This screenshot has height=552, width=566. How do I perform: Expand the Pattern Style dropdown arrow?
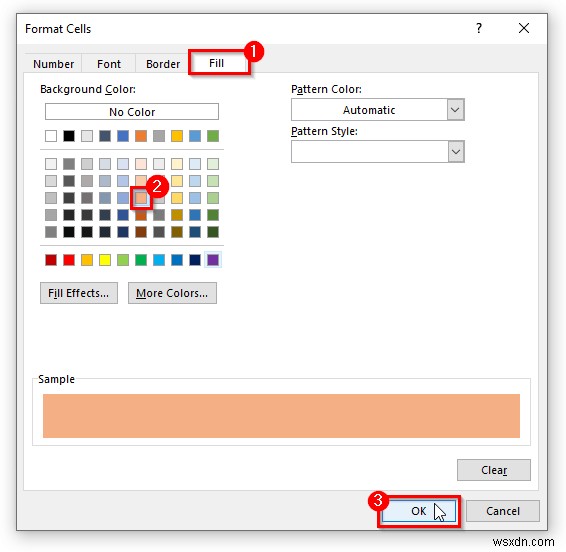click(456, 152)
